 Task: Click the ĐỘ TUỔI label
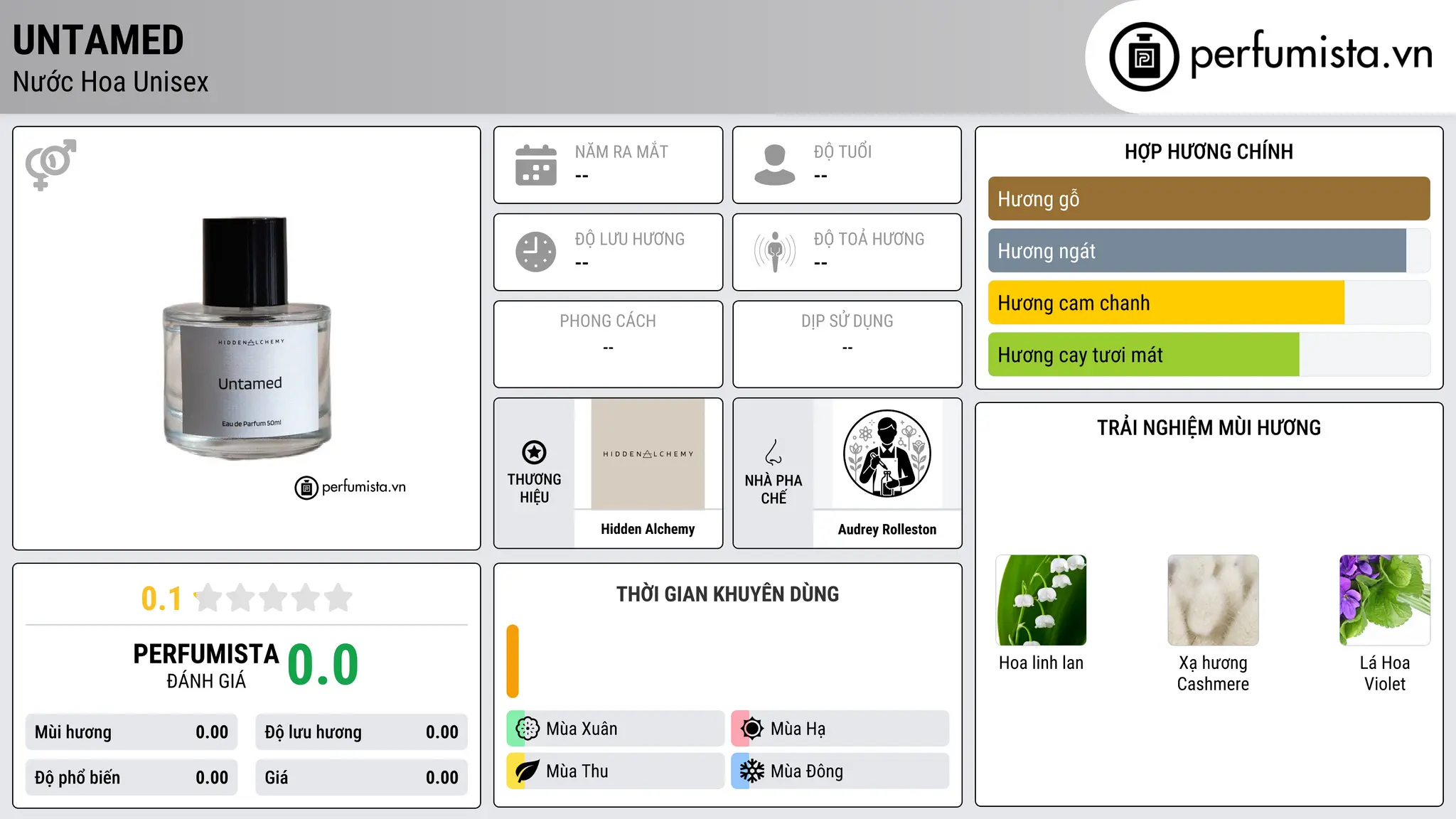click(842, 151)
